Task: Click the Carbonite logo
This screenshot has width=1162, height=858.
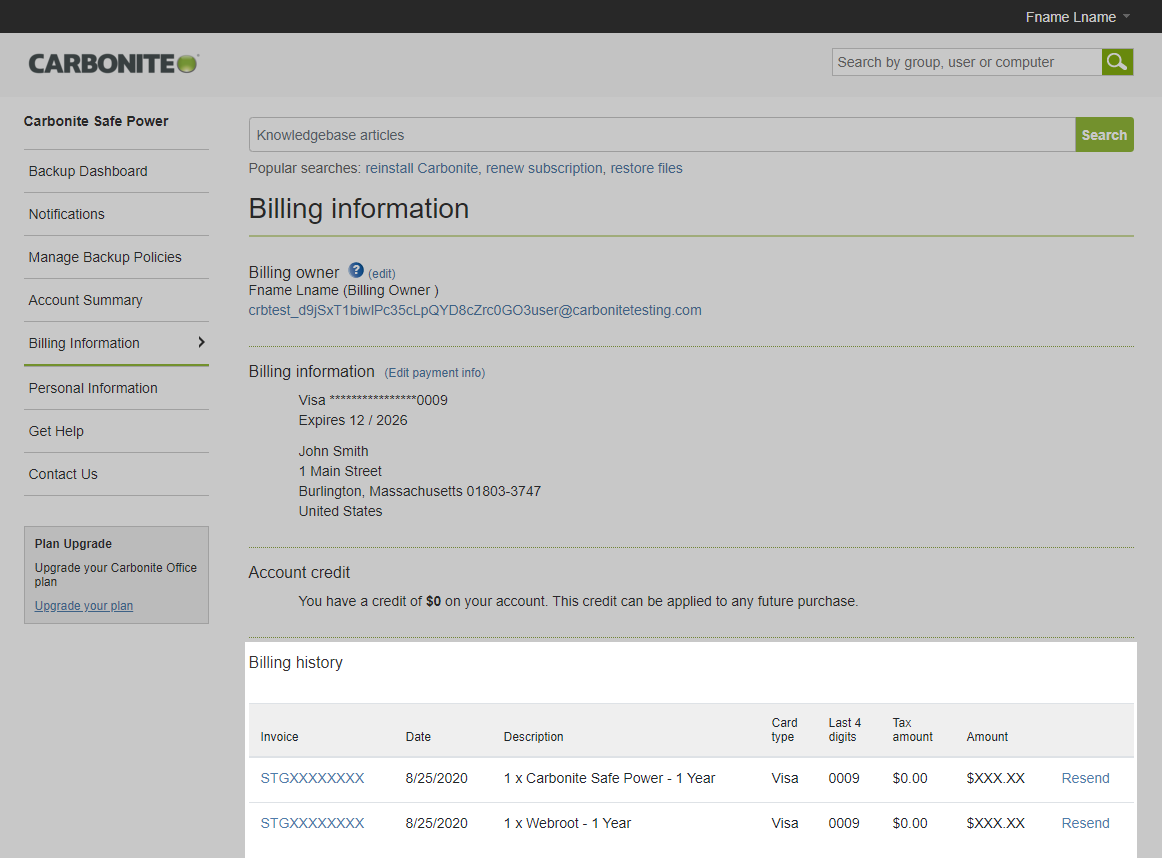Action: pos(112,62)
